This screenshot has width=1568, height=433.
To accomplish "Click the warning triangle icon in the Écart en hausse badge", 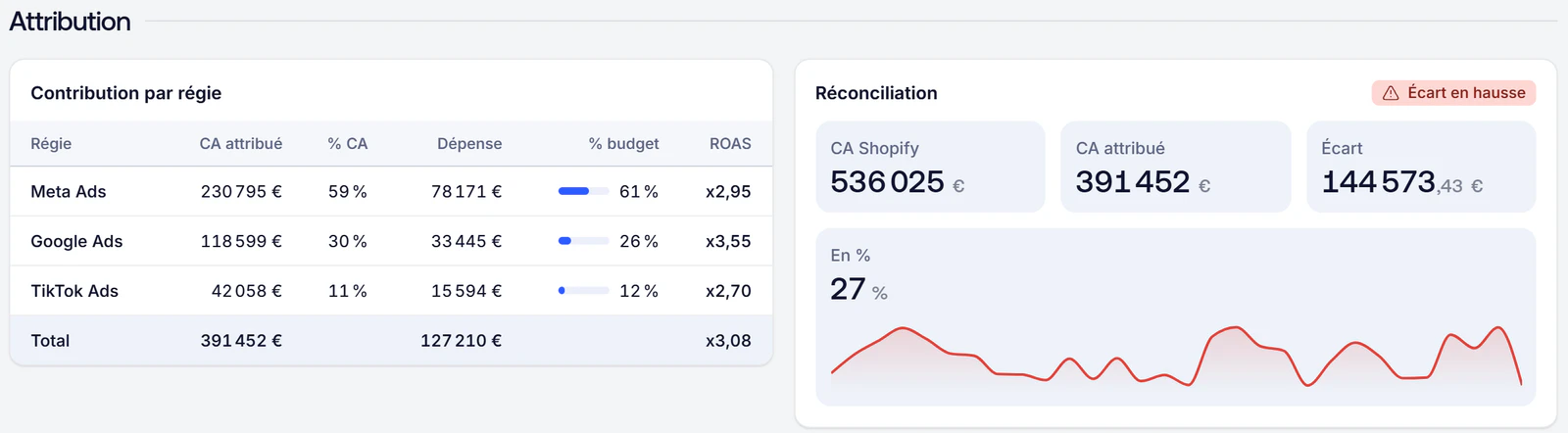I will [1391, 93].
